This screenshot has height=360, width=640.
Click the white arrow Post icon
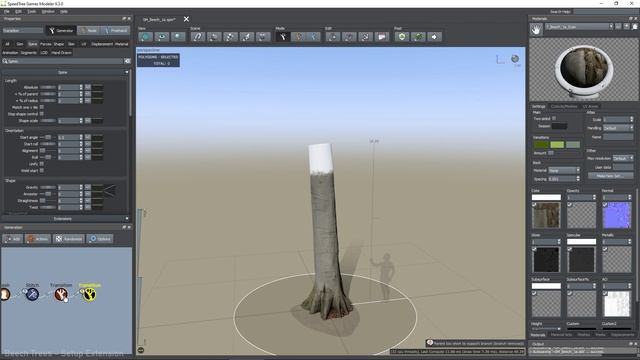click(x=434, y=37)
